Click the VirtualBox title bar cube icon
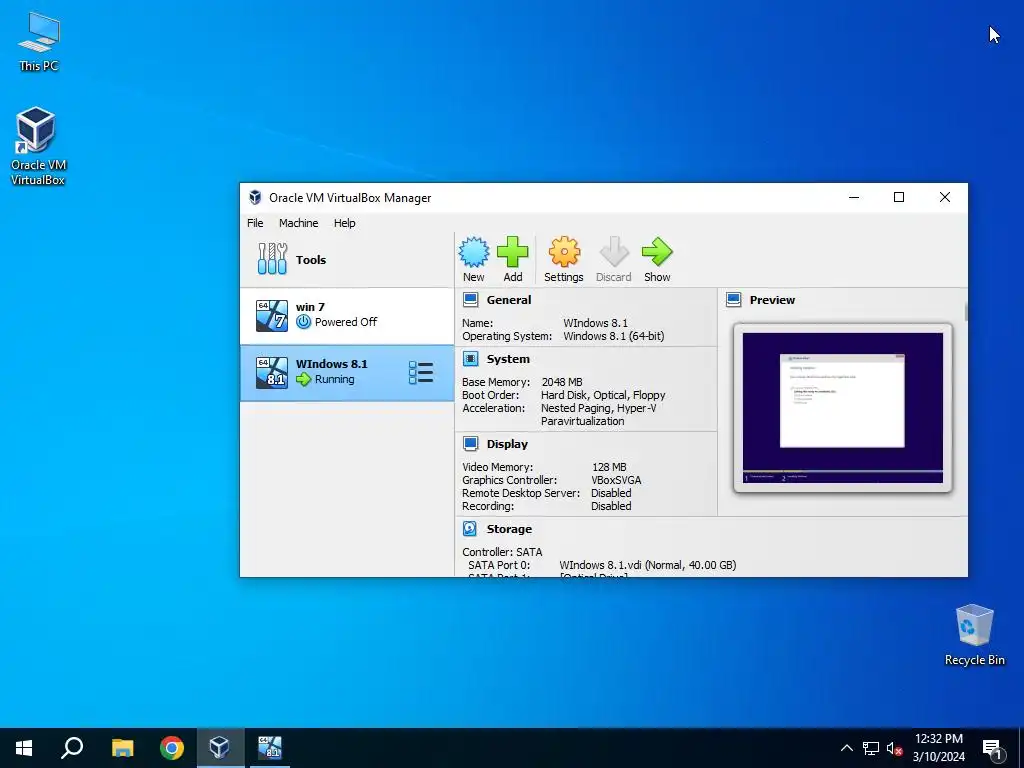Screen dimensions: 1024x768 coord(255,197)
